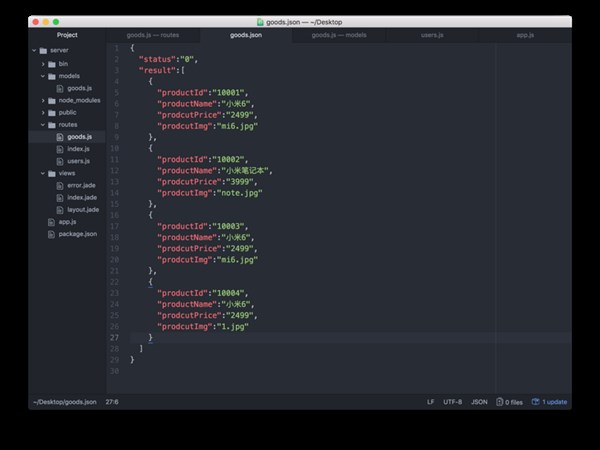This screenshot has height=450, width=600.
Task: Collapse the routes folder arrow
Action: 43,125
